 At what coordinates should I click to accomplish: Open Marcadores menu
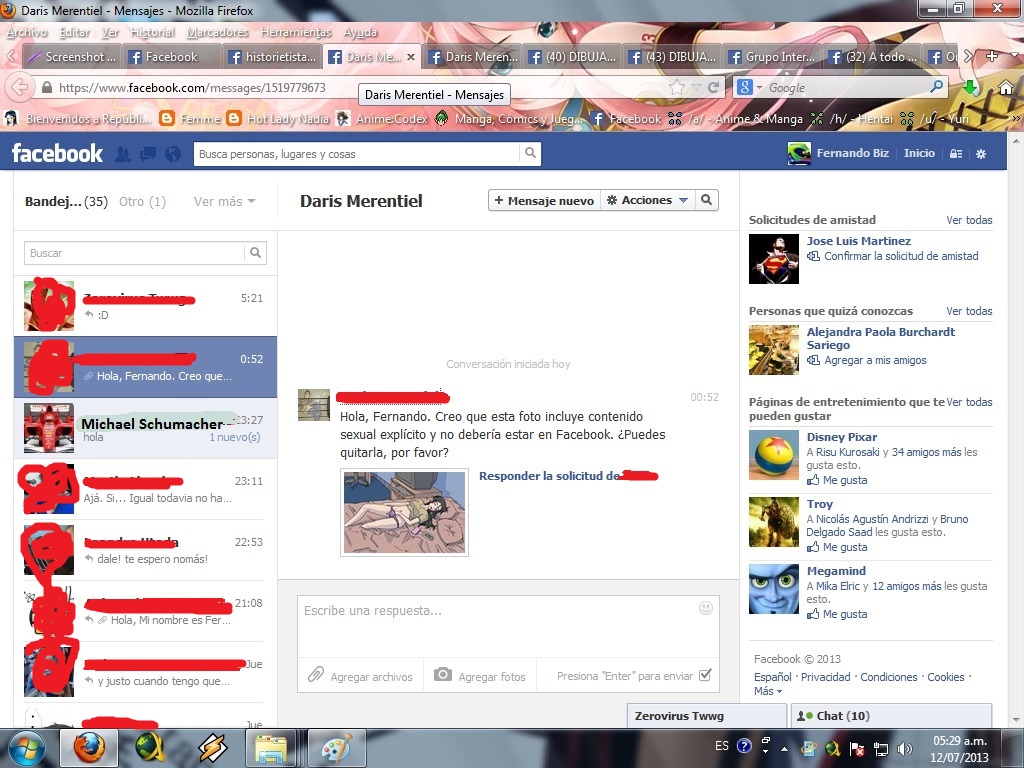click(x=217, y=32)
